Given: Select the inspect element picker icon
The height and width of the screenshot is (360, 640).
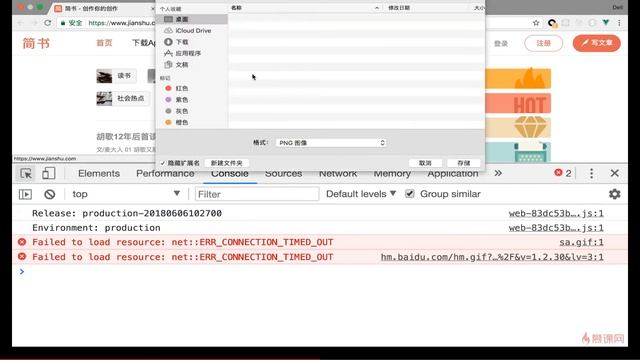Looking at the screenshot, I should 26,173.
